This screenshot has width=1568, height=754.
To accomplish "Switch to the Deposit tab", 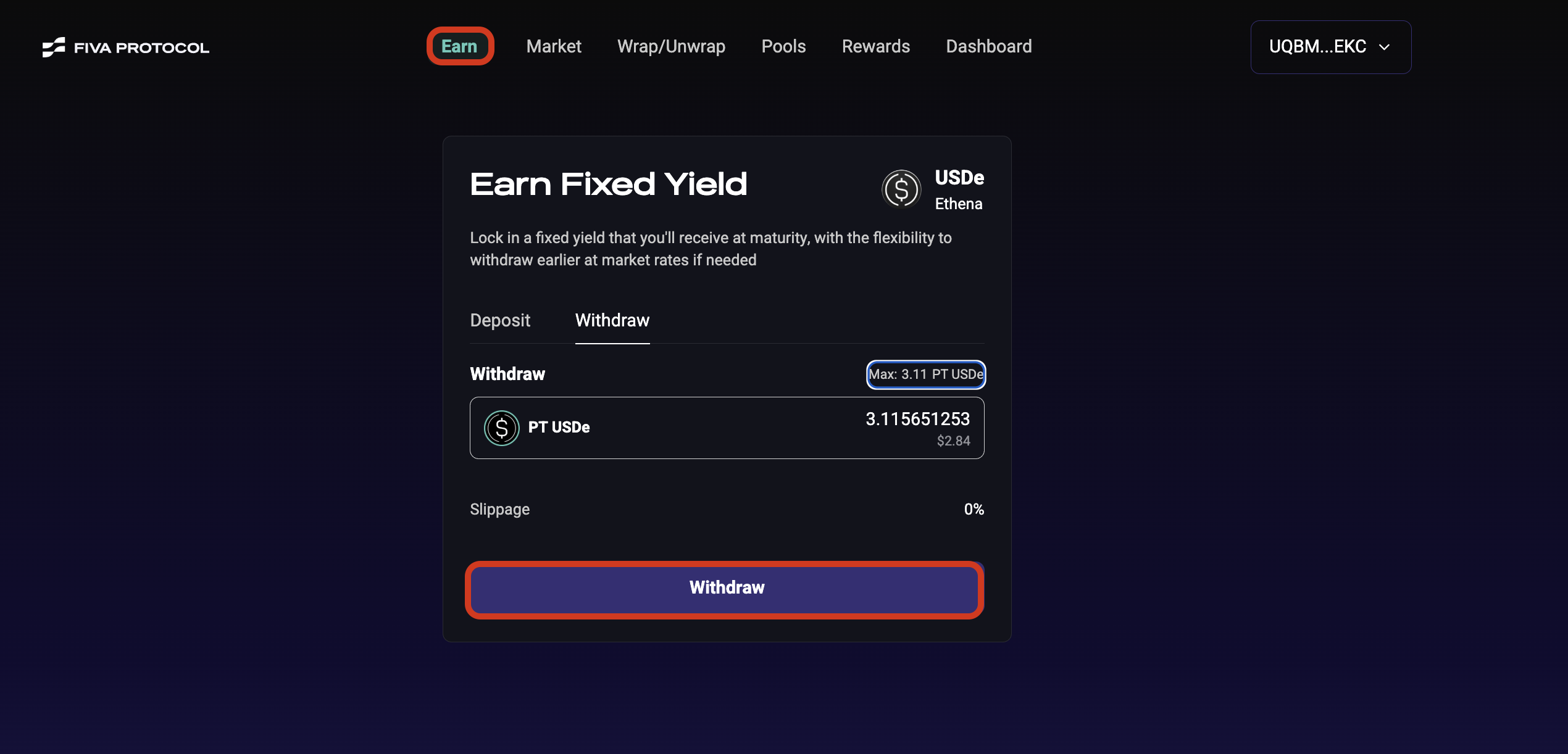I will point(500,320).
